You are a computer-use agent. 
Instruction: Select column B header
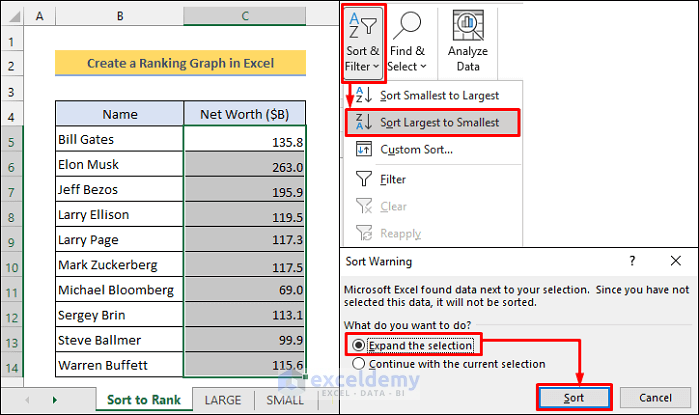click(x=119, y=16)
